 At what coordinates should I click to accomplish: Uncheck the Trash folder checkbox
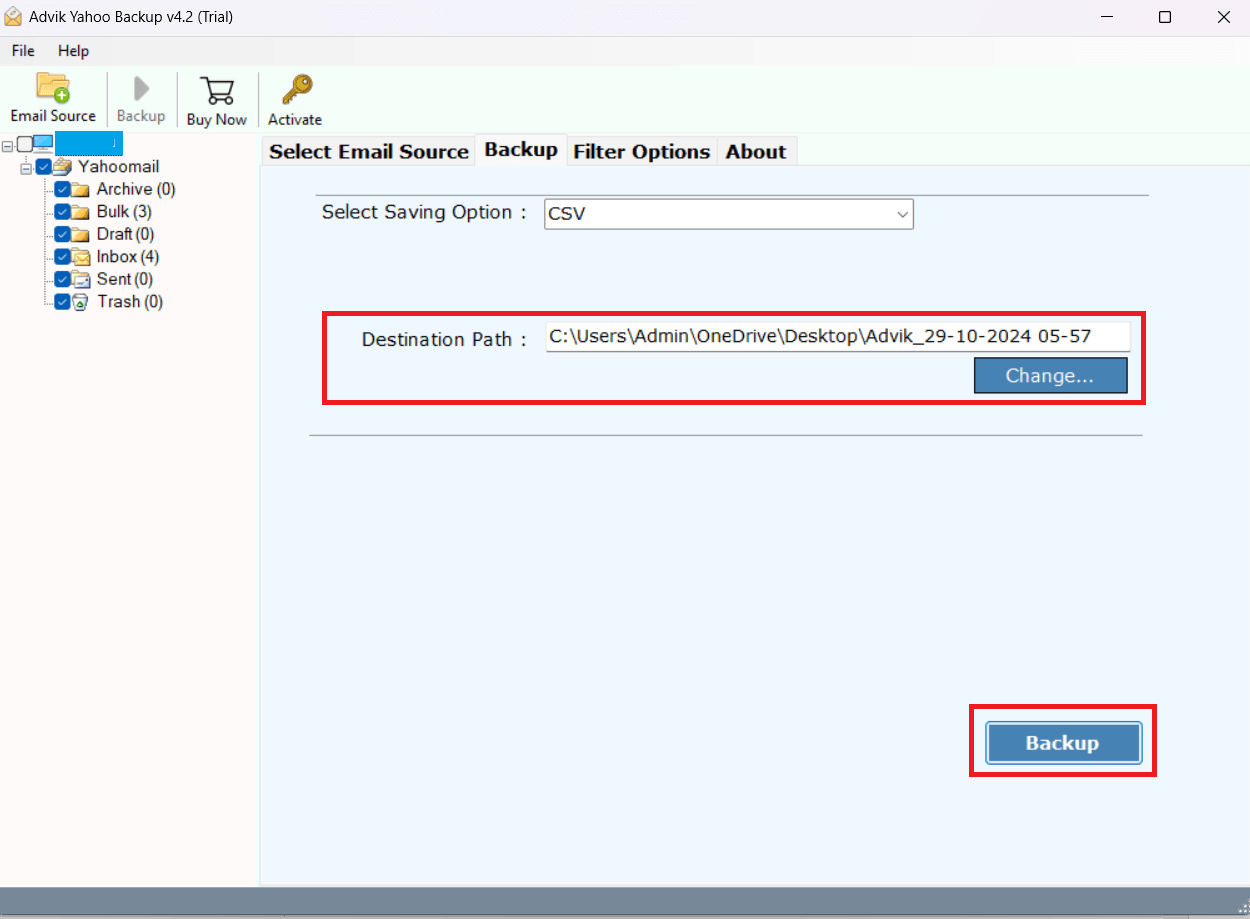coord(62,302)
